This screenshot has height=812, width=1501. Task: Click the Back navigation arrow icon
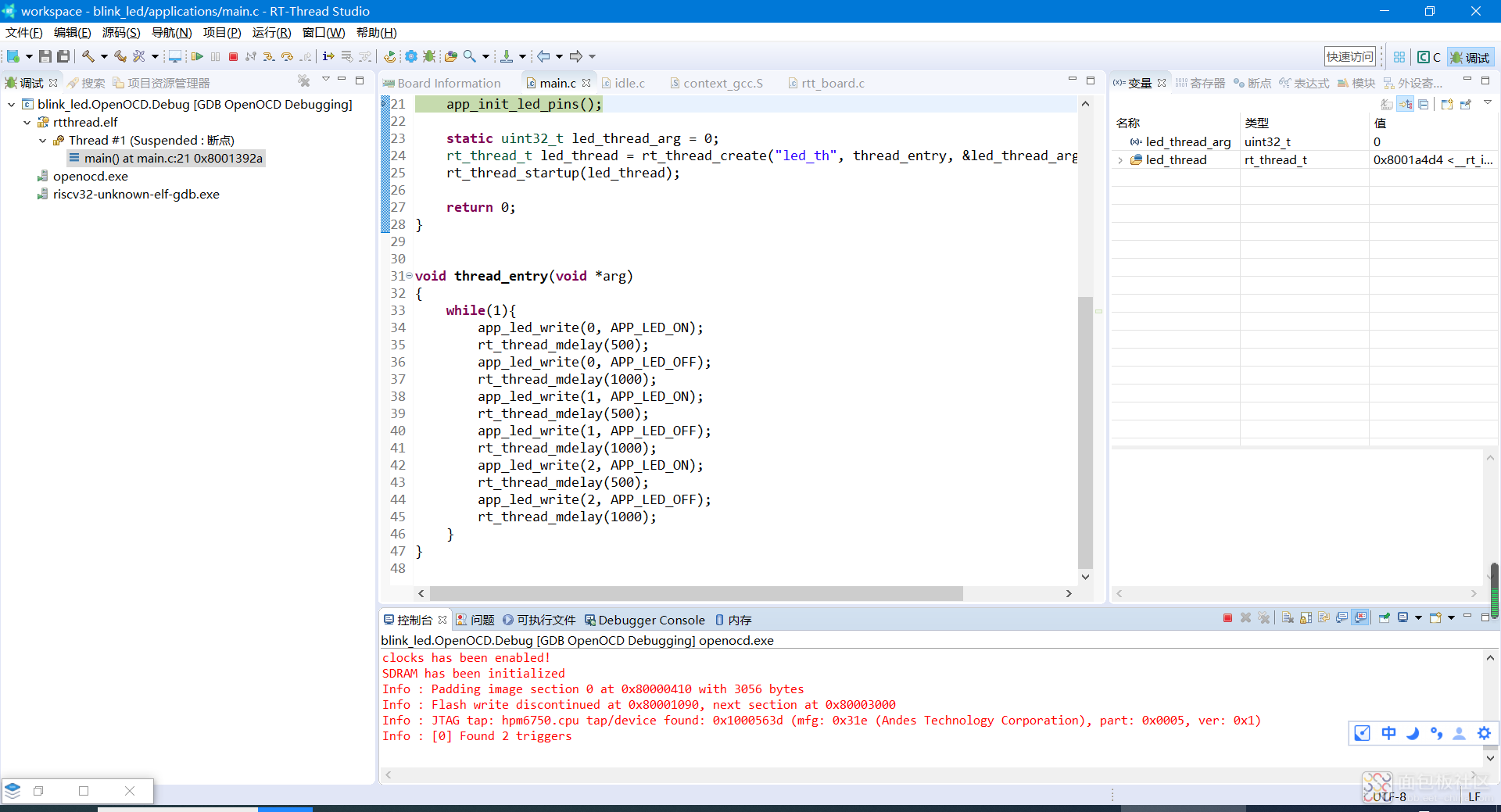tap(543, 56)
